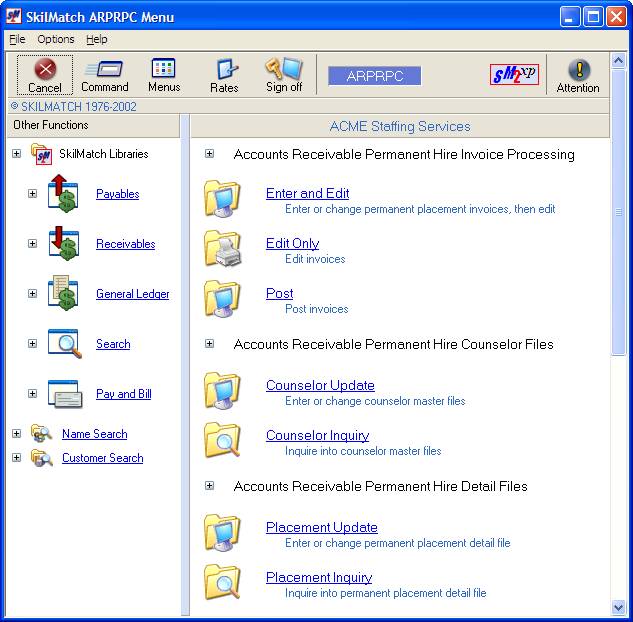Click the General Ledger icon
633x622 pixels.
click(63, 293)
